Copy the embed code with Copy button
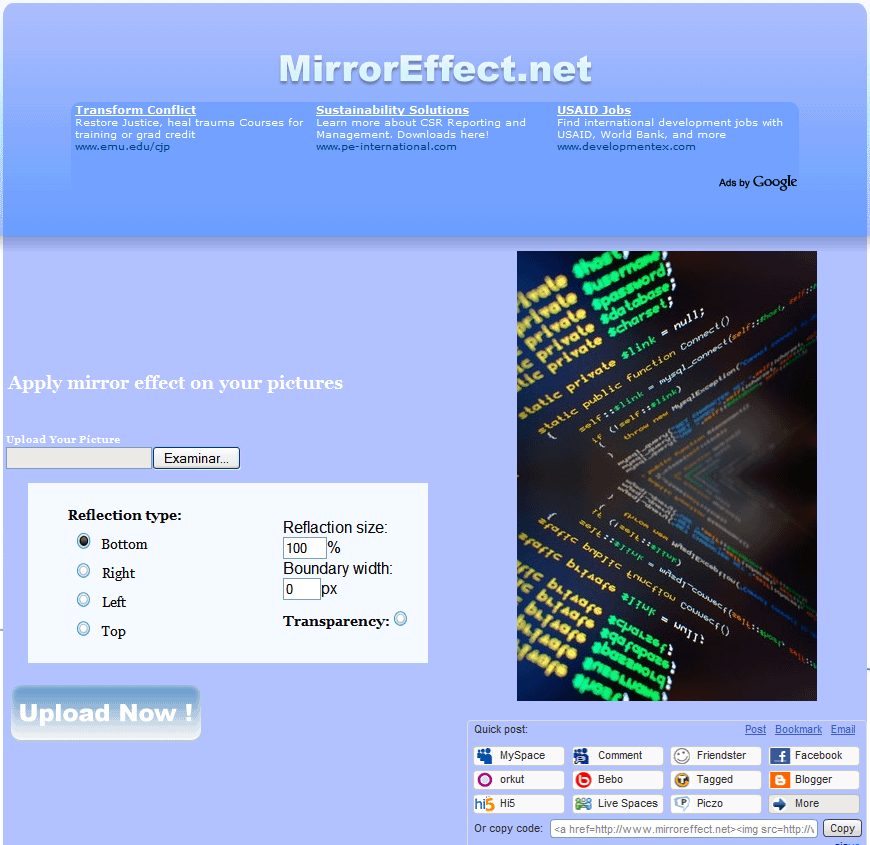The height and width of the screenshot is (845, 870). point(842,828)
